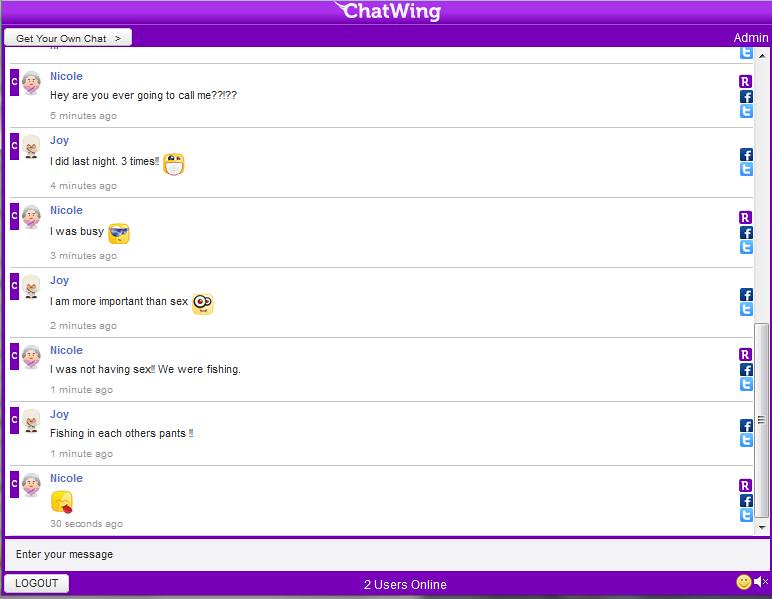The width and height of the screenshot is (772, 599).
Task: Tweet Nicole's "call me" message
Action: point(746,111)
